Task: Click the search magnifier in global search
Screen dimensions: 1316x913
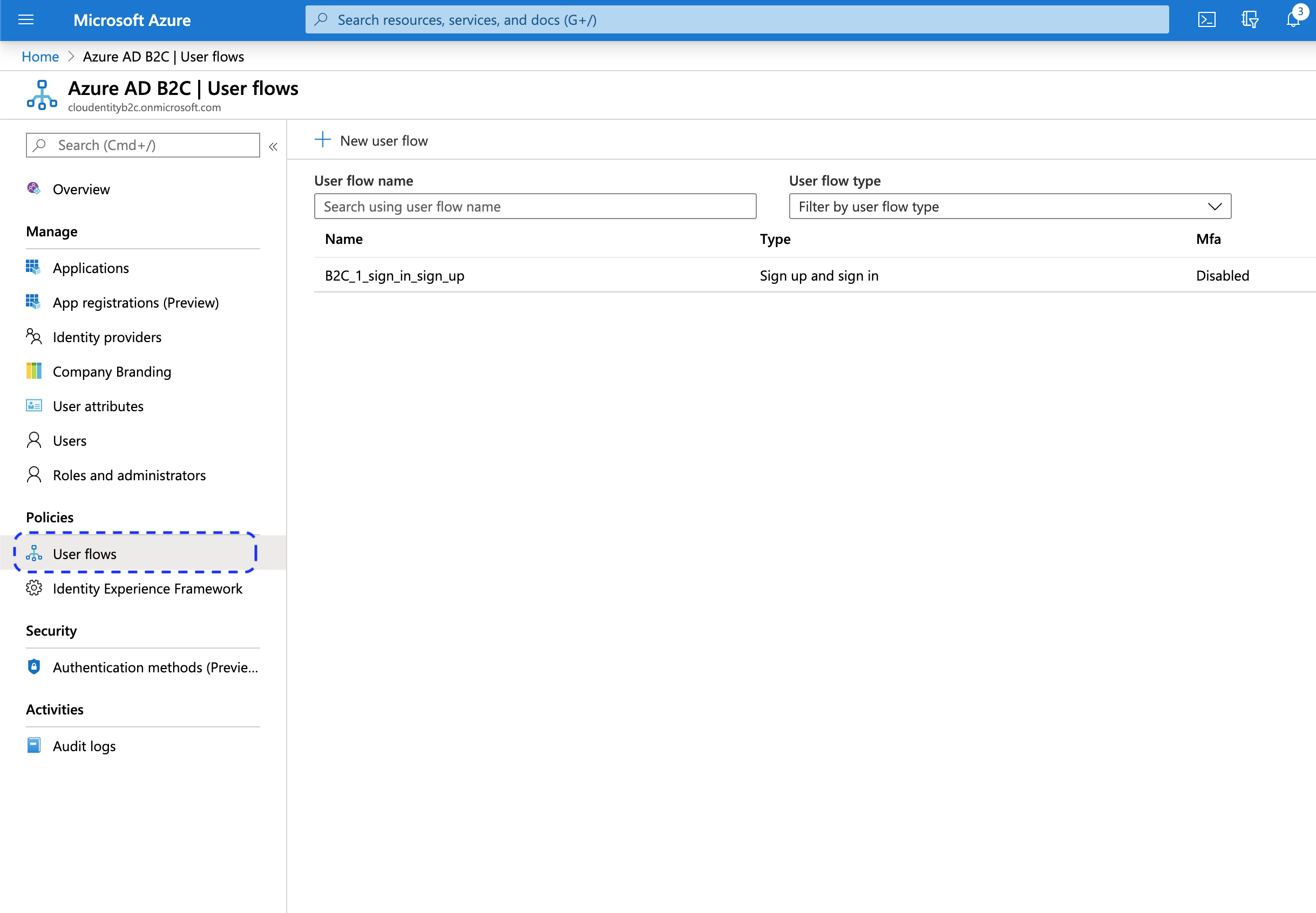Action: click(x=321, y=19)
